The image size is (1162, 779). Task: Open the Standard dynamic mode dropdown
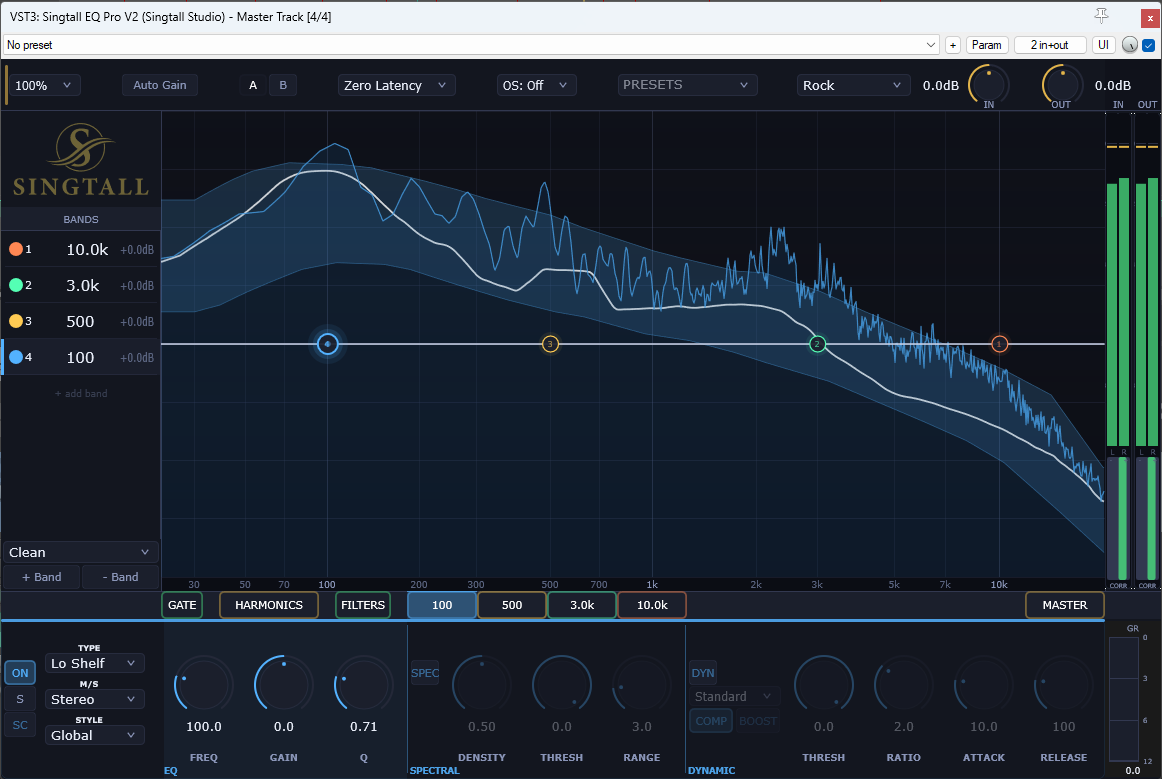[x=734, y=696]
